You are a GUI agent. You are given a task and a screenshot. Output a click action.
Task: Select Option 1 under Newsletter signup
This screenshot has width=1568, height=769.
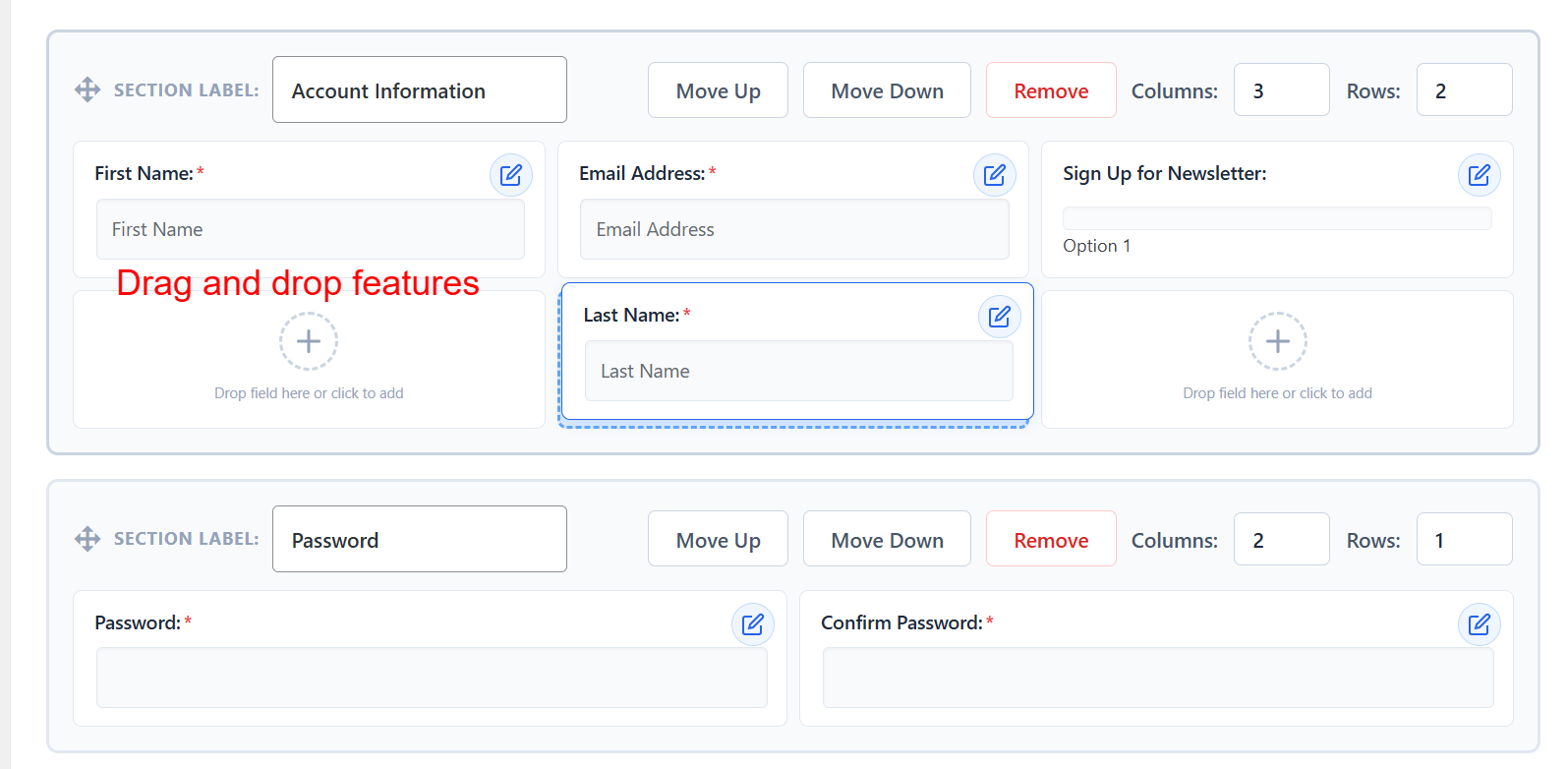click(1097, 246)
